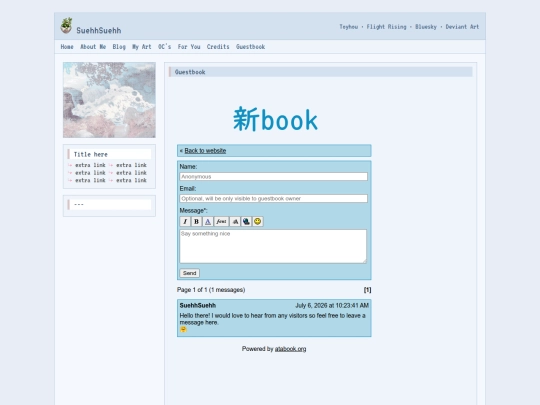Open the font selection tool
The height and width of the screenshot is (405, 540).
pos(221,221)
